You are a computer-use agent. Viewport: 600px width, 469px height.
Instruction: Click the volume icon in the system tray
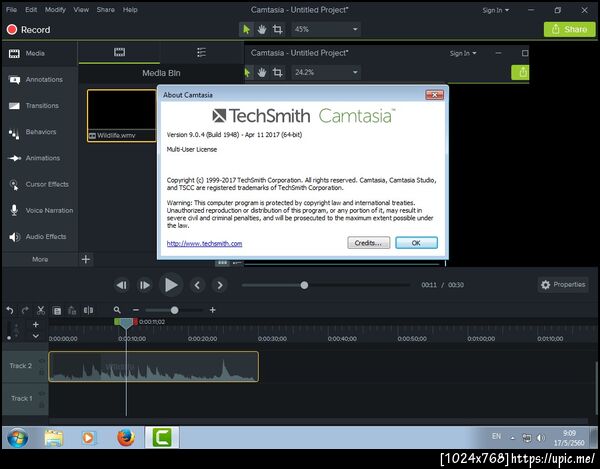(540, 438)
